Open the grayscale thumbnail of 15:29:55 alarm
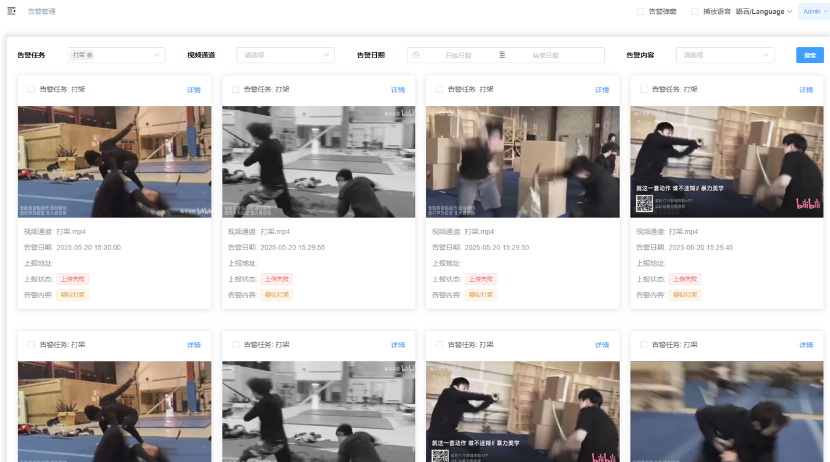Screen dimensions: 830x462 tap(319, 161)
